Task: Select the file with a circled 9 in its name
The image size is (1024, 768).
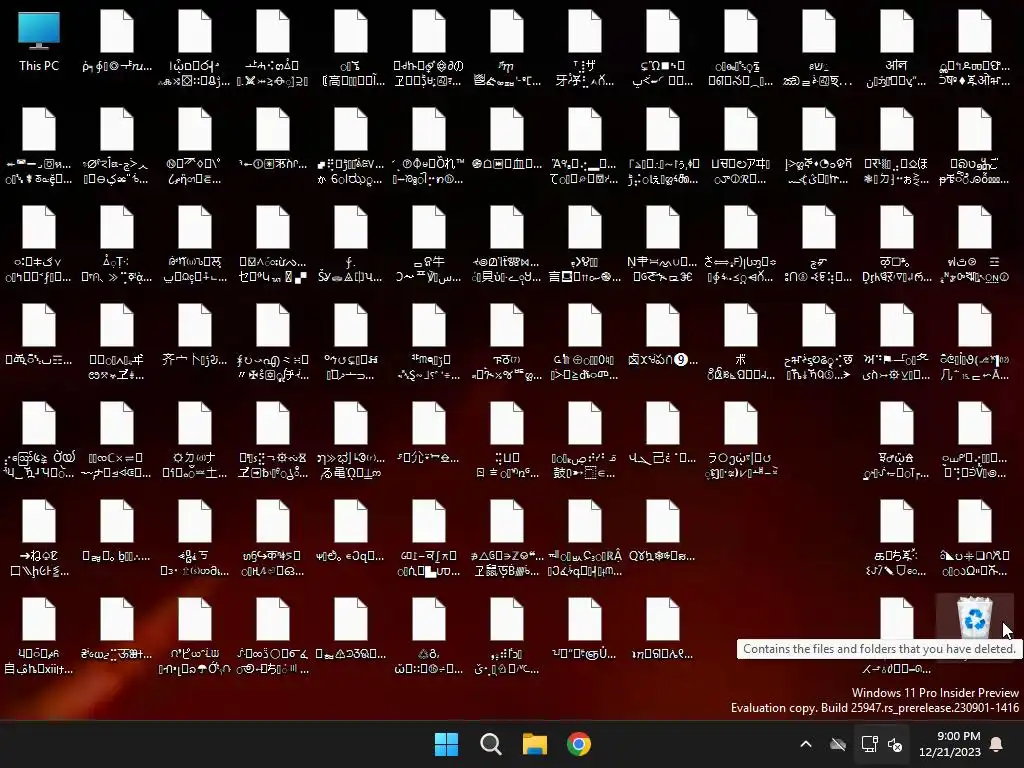Action: click(663, 336)
